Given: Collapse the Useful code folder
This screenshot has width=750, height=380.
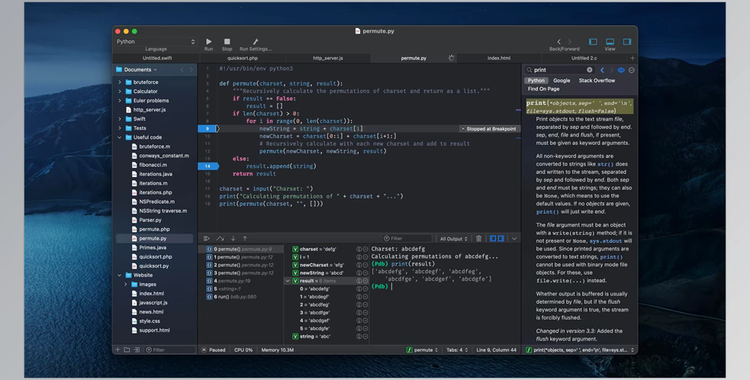Looking at the screenshot, I should 120,137.
